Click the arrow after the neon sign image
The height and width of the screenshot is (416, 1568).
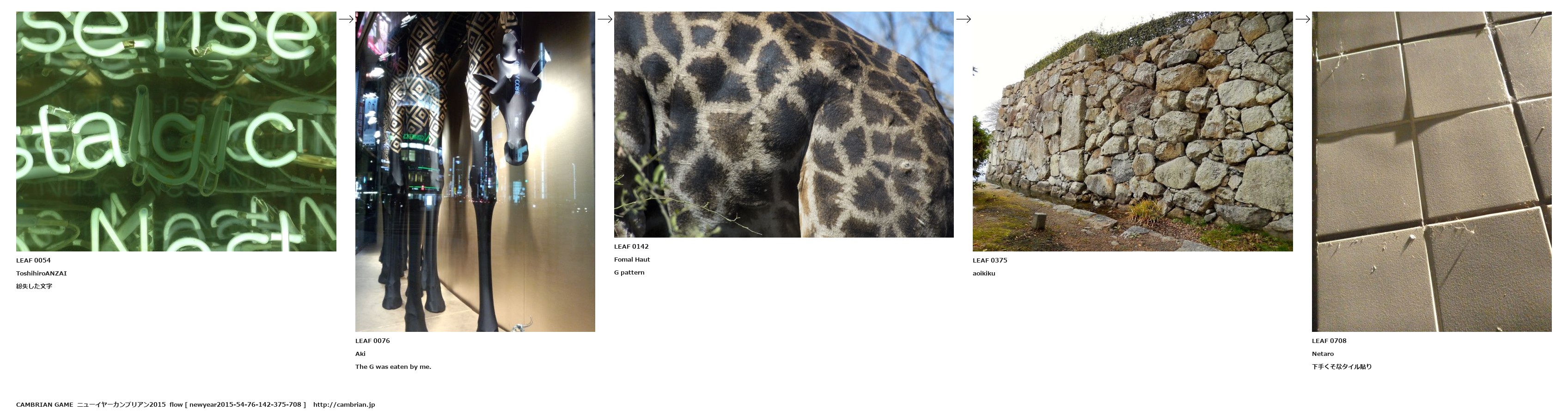(346, 19)
